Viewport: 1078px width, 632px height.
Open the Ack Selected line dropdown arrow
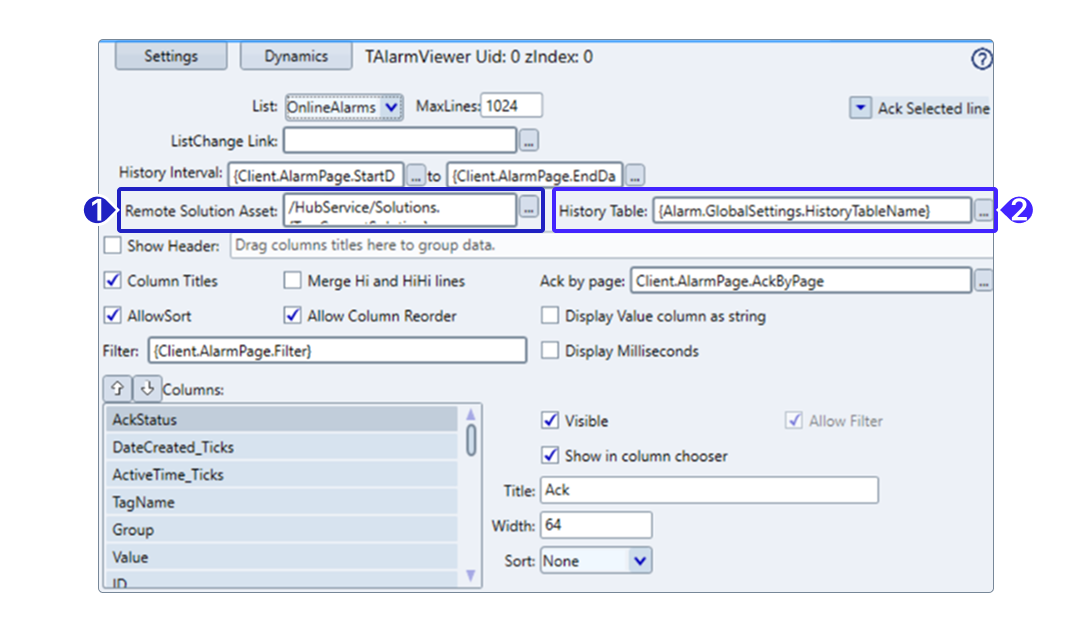pos(859,108)
